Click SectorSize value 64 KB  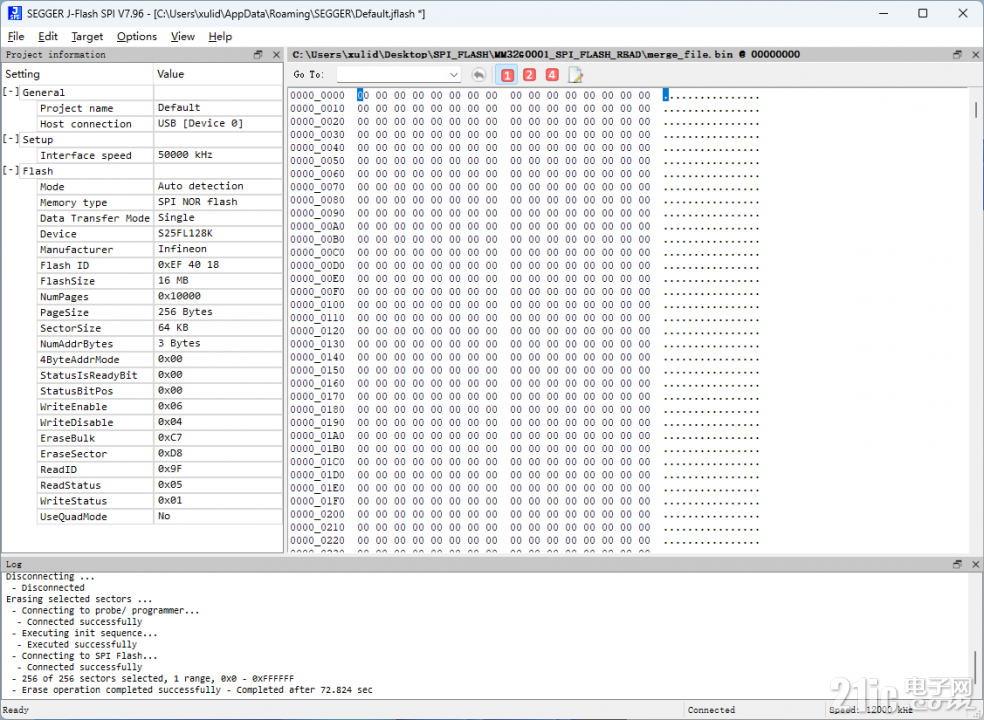pyautogui.click(x=173, y=327)
